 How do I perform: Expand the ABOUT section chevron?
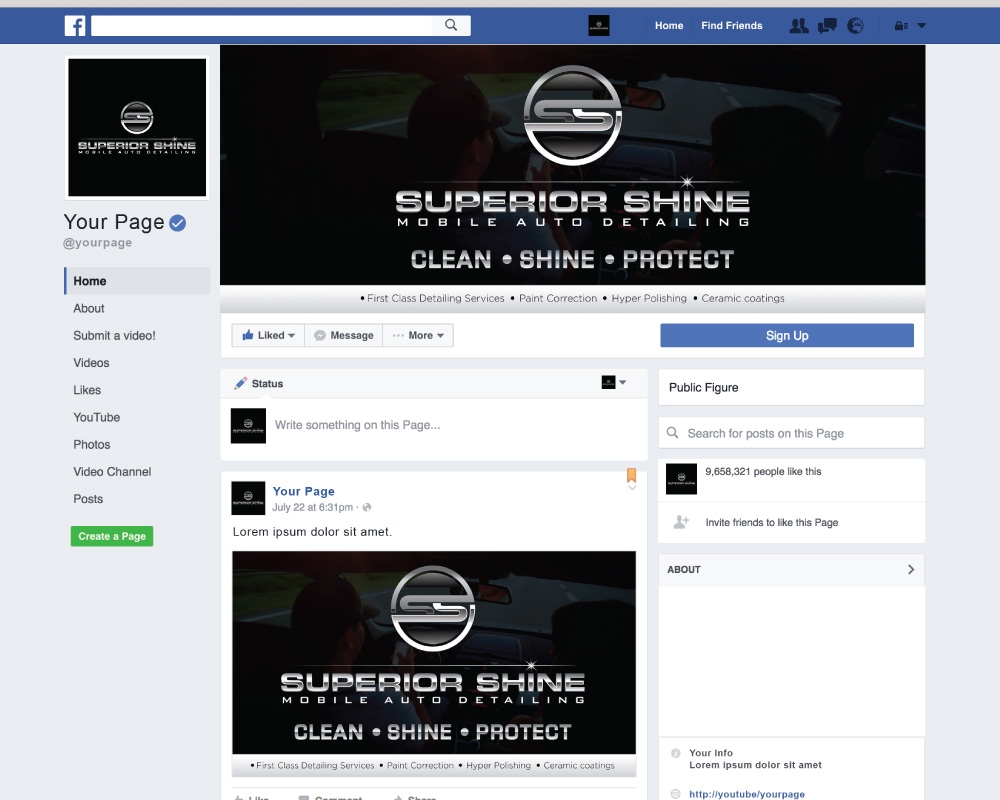pyautogui.click(x=910, y=569)
